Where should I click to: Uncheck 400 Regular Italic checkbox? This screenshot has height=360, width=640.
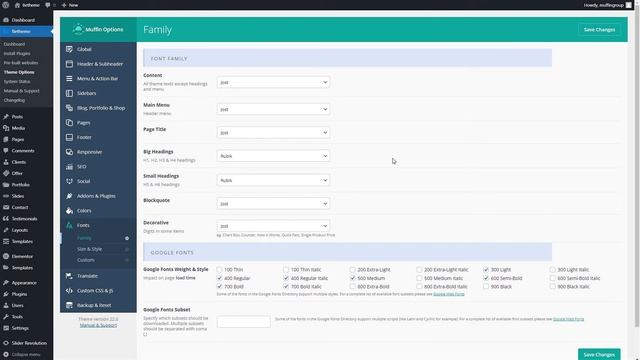click(x=286, y=278)
